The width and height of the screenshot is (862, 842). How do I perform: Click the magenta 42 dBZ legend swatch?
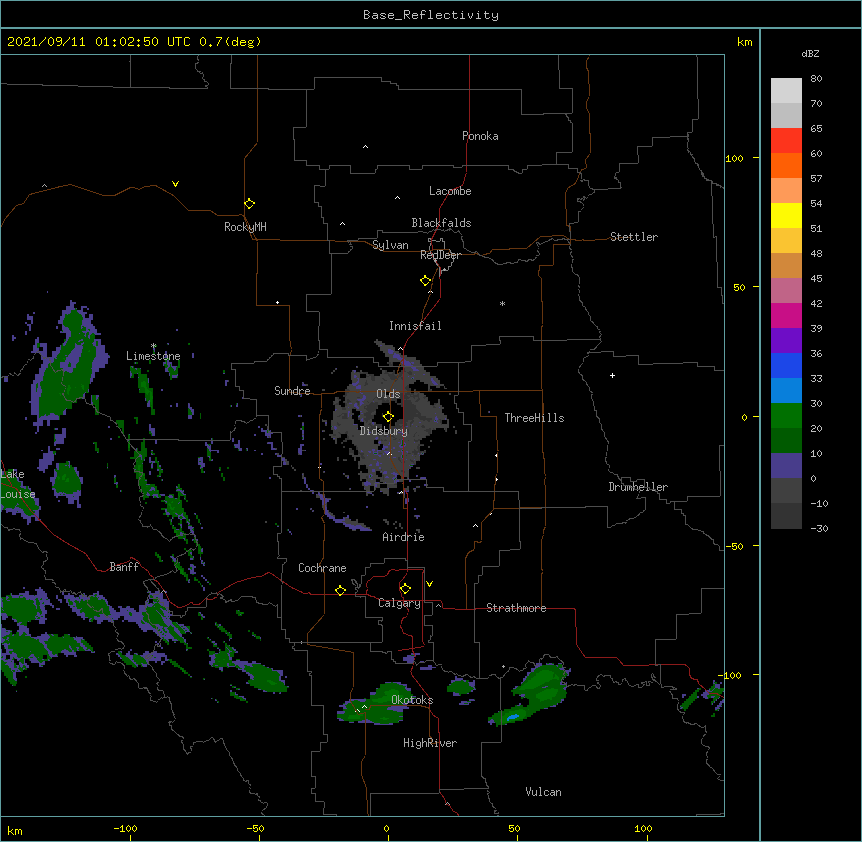(x=786, y=315)
